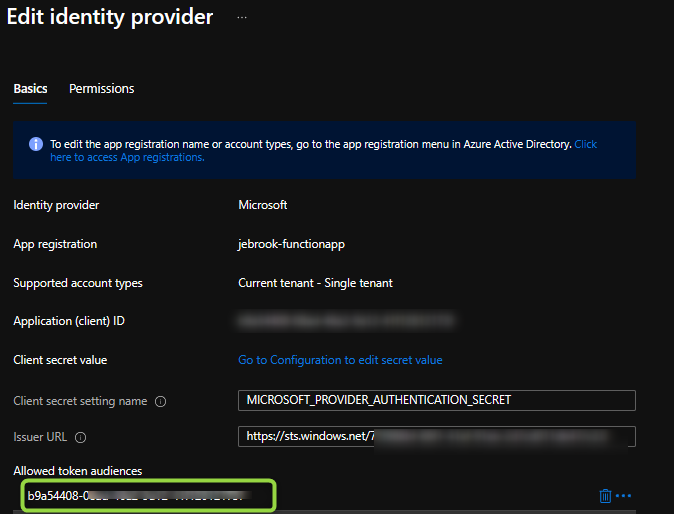The height and width of the screenshot is (514, 674).
Task: Click the Edit identity provider heading
Action: pos(110,17)
